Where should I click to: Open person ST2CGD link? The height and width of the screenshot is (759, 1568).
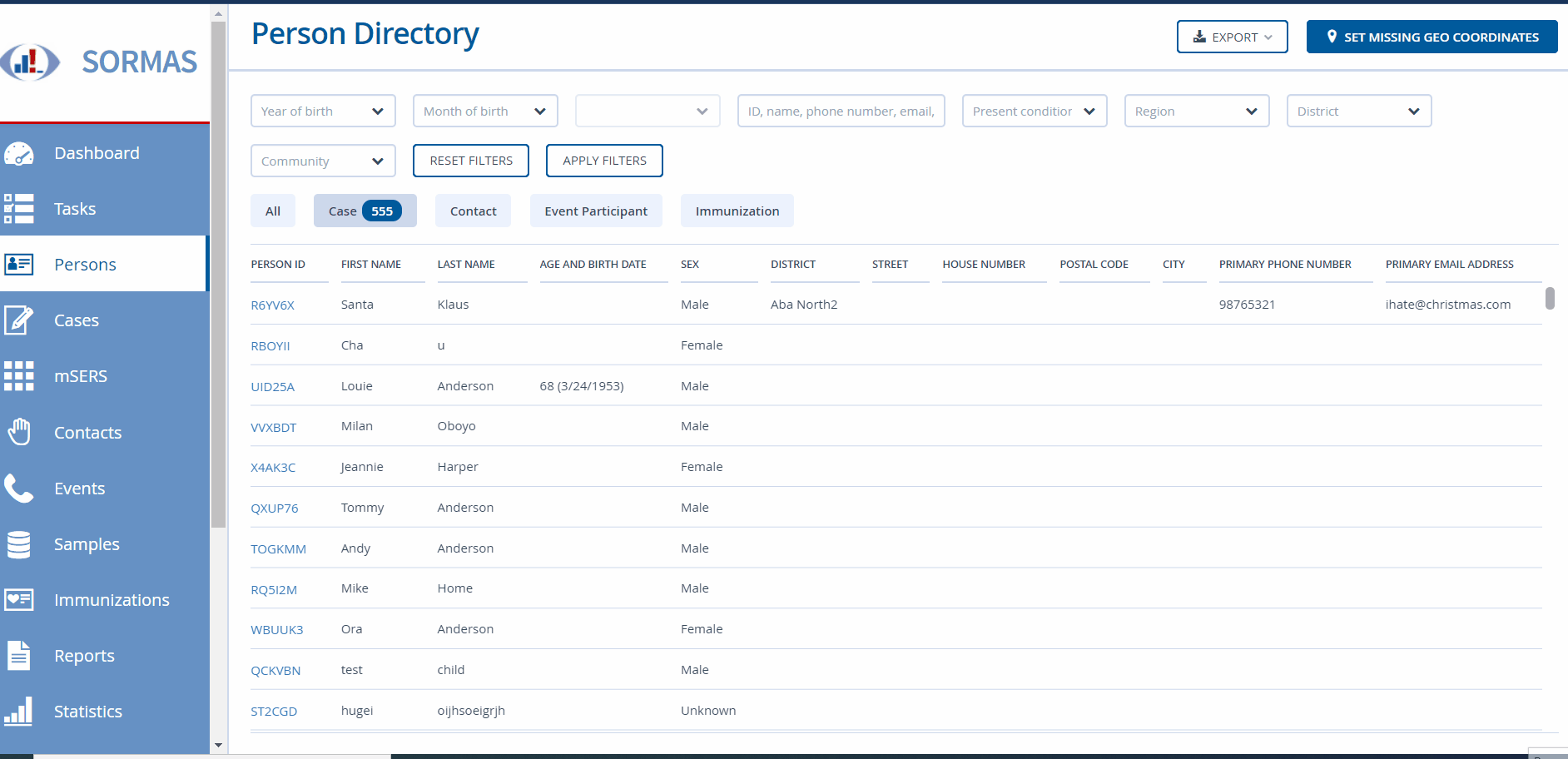pyautogui.click(x=274, y=712)
